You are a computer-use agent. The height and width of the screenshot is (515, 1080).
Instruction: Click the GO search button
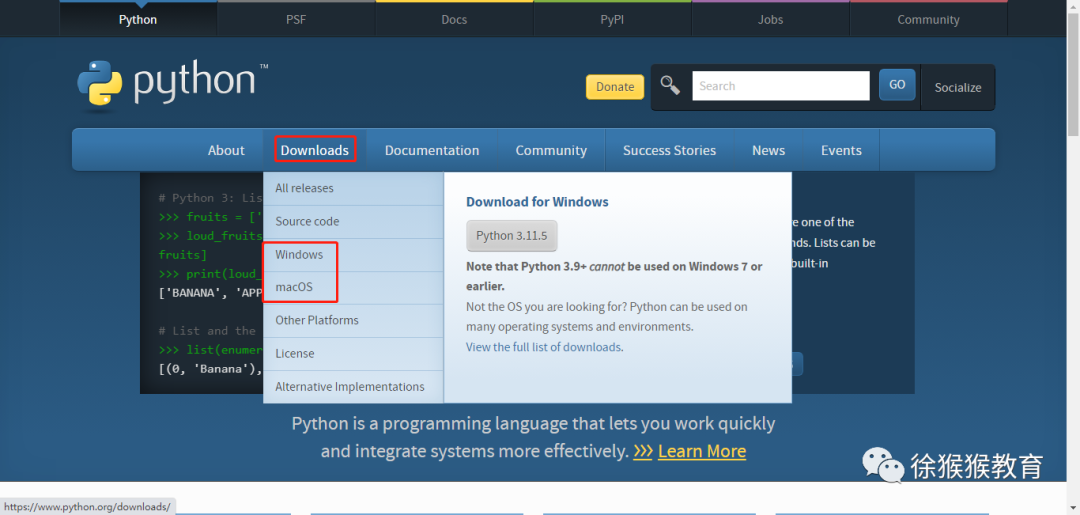point(897,85)
